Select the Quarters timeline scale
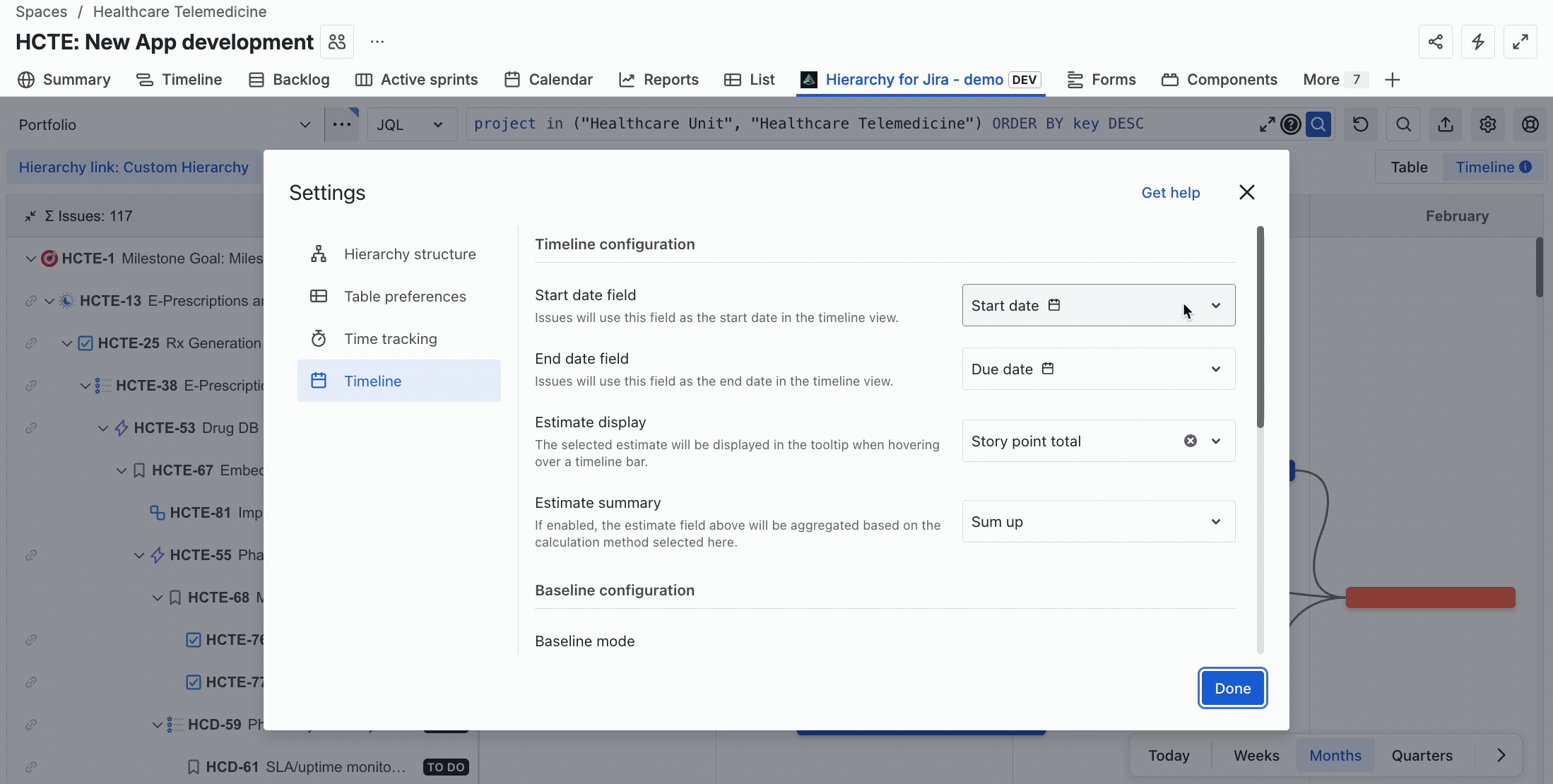Screen dimensions: 1553x784 (x=1422, y=755)
